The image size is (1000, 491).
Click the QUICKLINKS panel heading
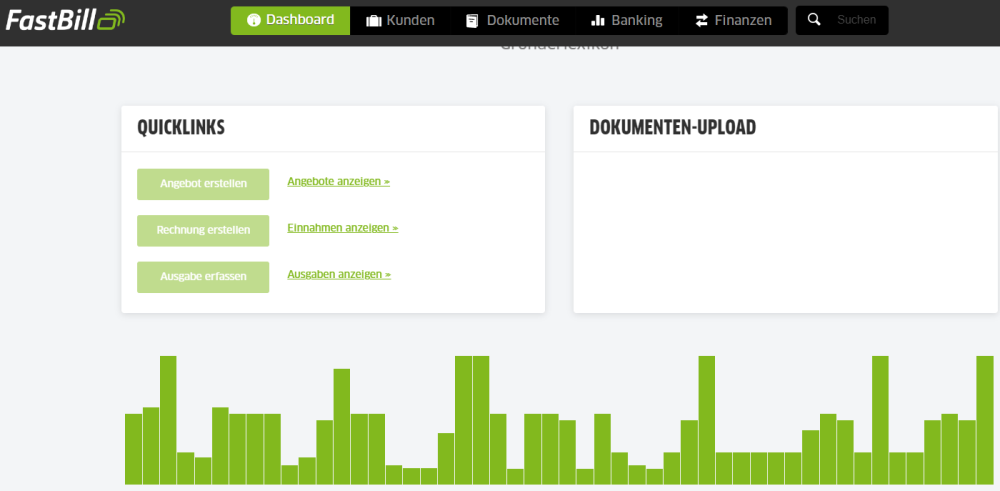click(x=181, y=128)
